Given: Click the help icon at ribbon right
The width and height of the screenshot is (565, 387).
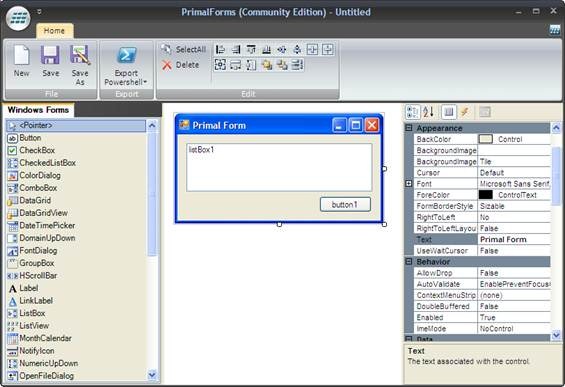Looking at the screenshot, I should coord(555,30).
